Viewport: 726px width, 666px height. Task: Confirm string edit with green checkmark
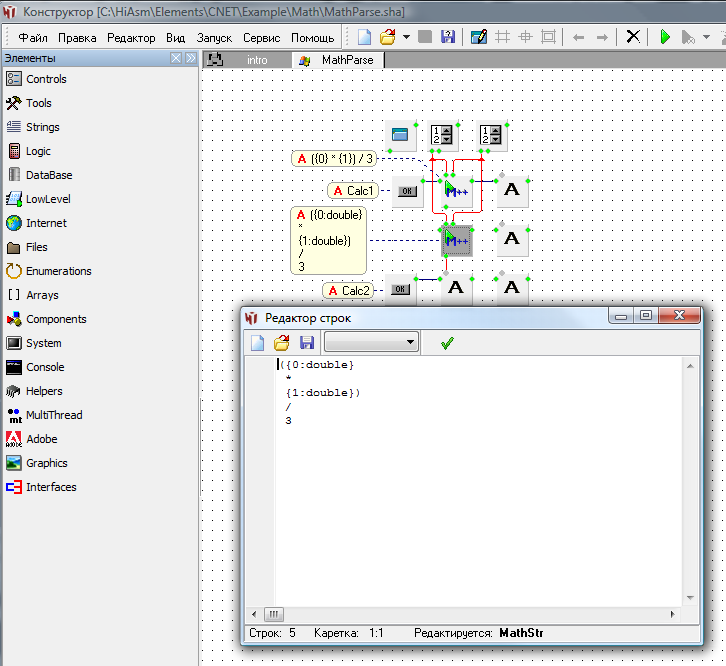[447, 343]
